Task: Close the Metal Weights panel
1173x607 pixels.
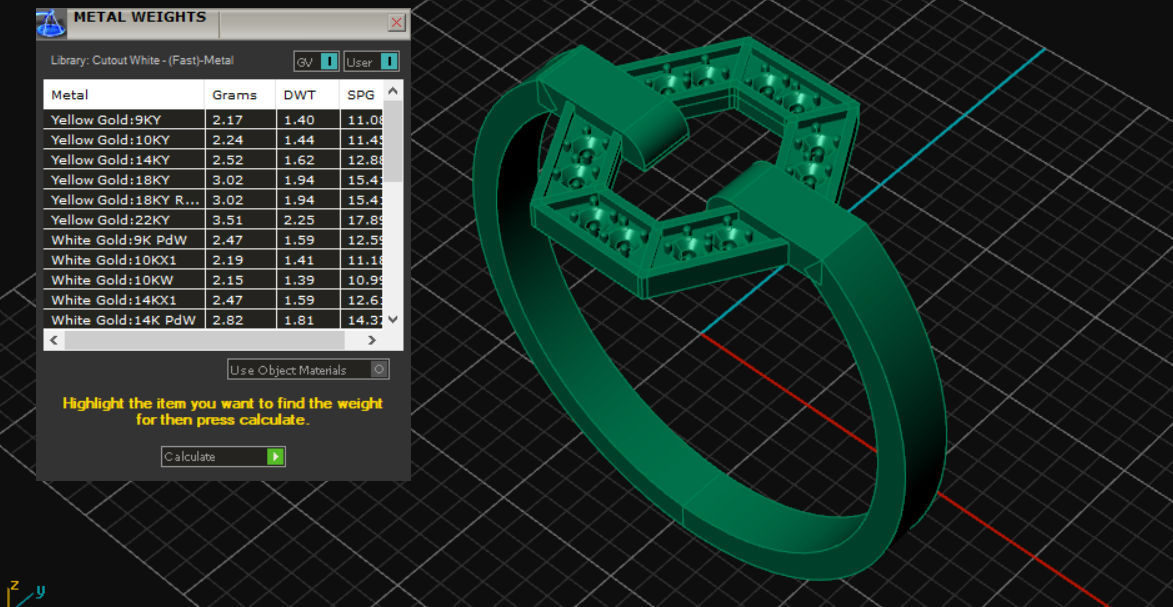Action: click(397, 23)
